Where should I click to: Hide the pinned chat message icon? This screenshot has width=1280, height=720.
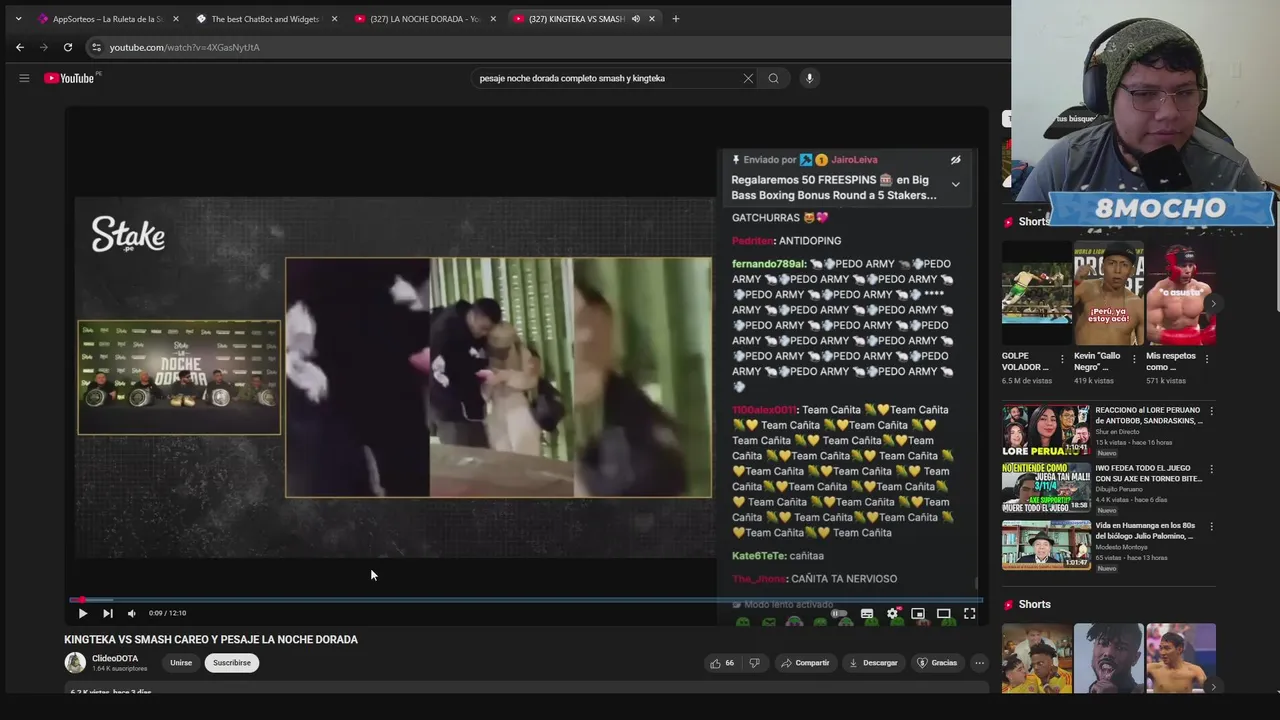click(955, 160)
